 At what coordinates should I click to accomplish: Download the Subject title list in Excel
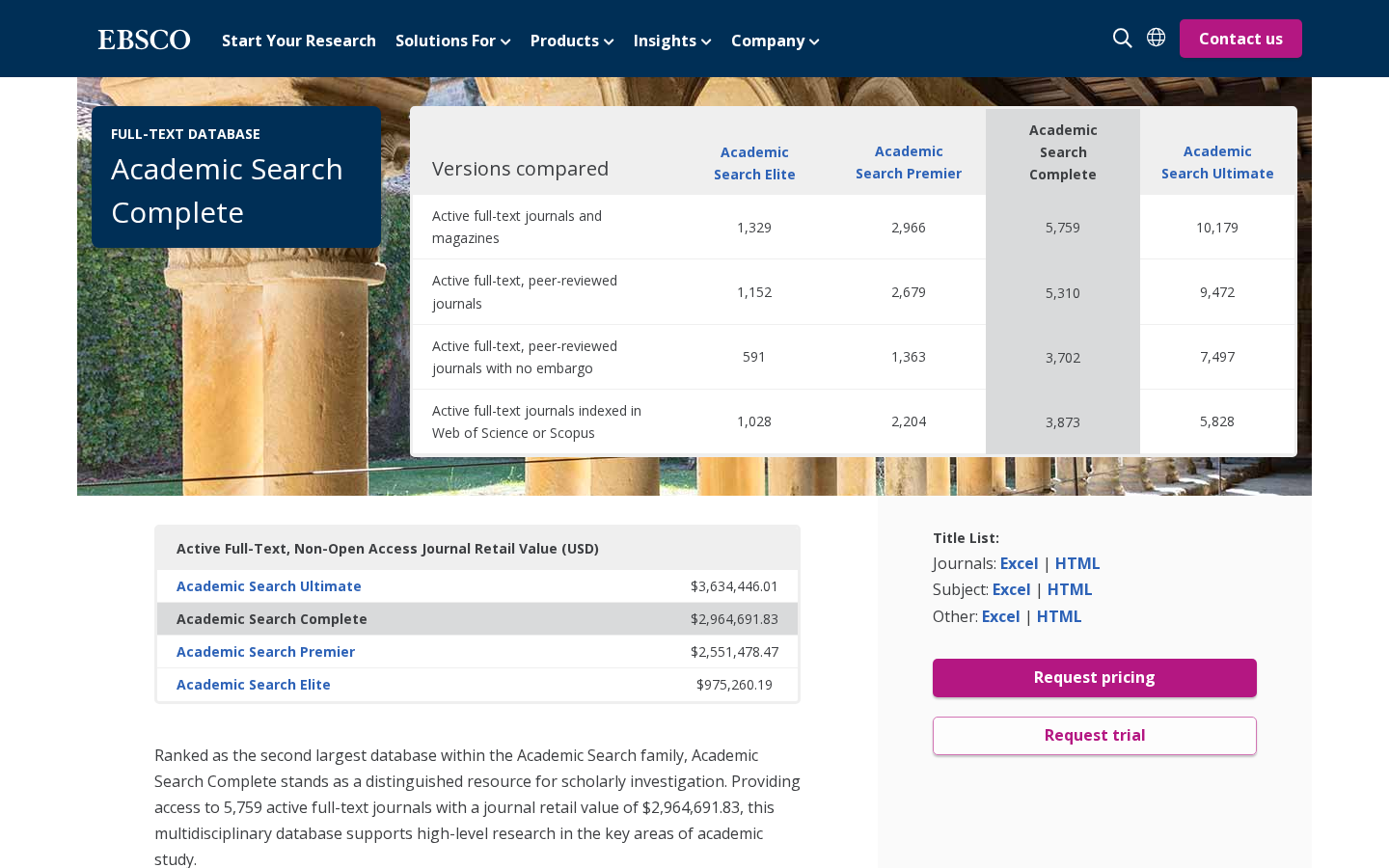pos(1011,589)
